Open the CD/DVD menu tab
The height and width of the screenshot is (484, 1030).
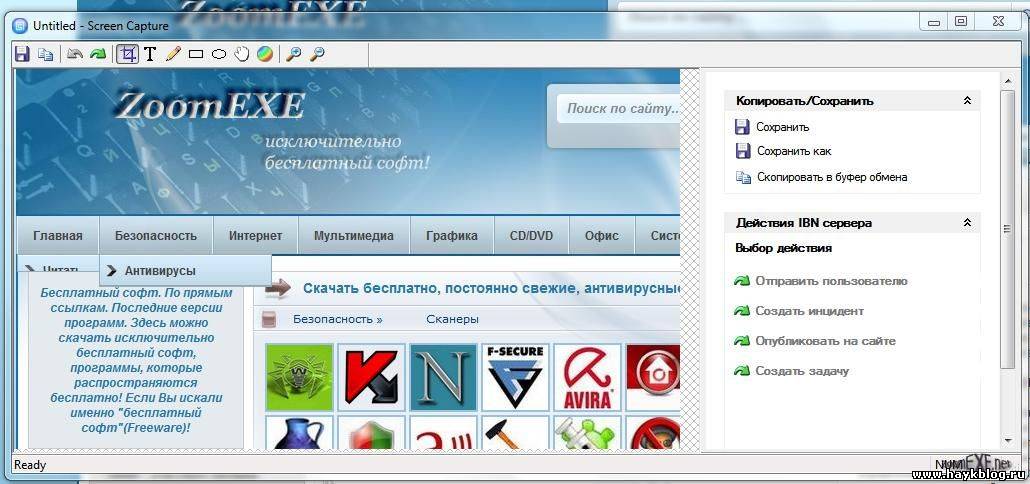[x=531, y=236]
